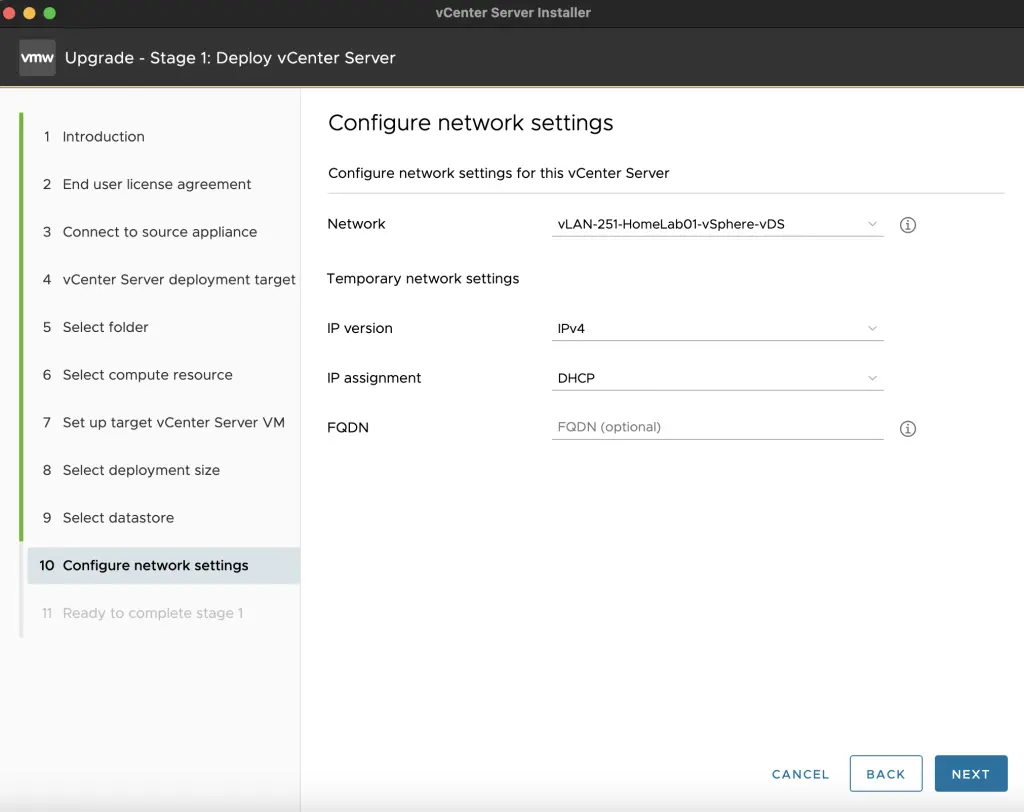
Task: Select the End user license agreement step
Action: [156, 184]
